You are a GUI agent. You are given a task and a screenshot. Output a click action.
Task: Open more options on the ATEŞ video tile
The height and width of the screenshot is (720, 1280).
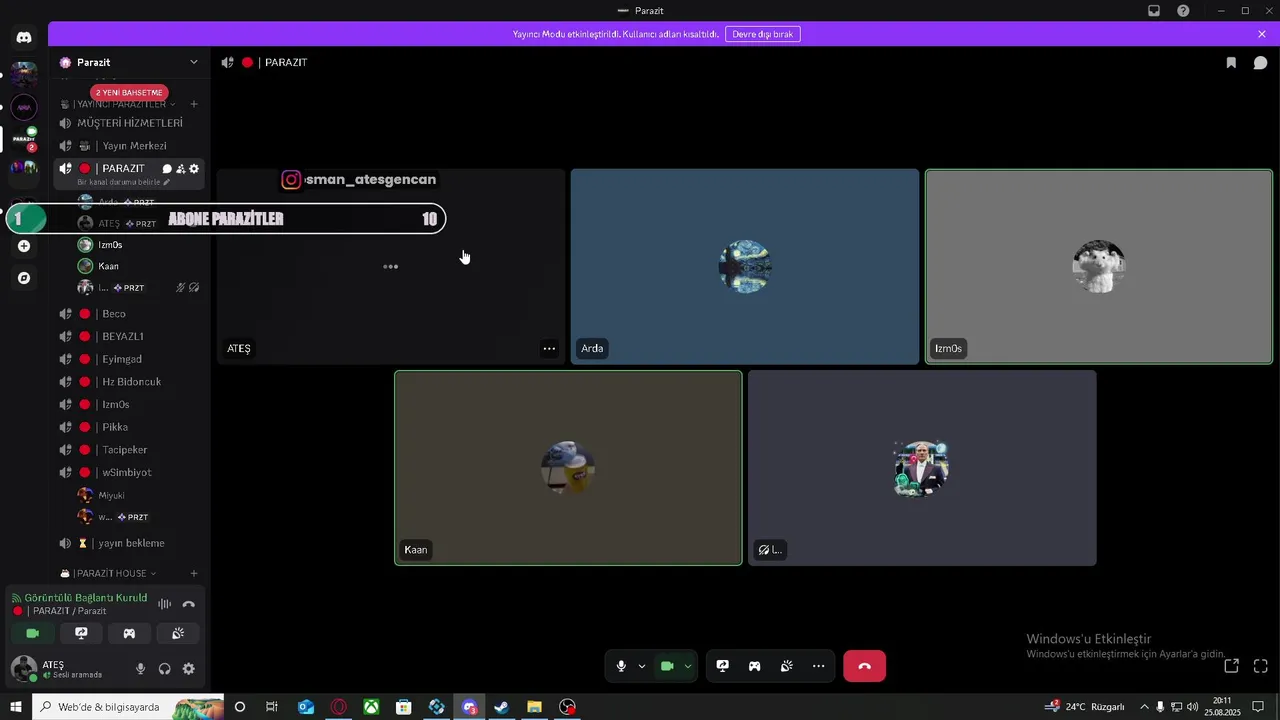[549, 349]
